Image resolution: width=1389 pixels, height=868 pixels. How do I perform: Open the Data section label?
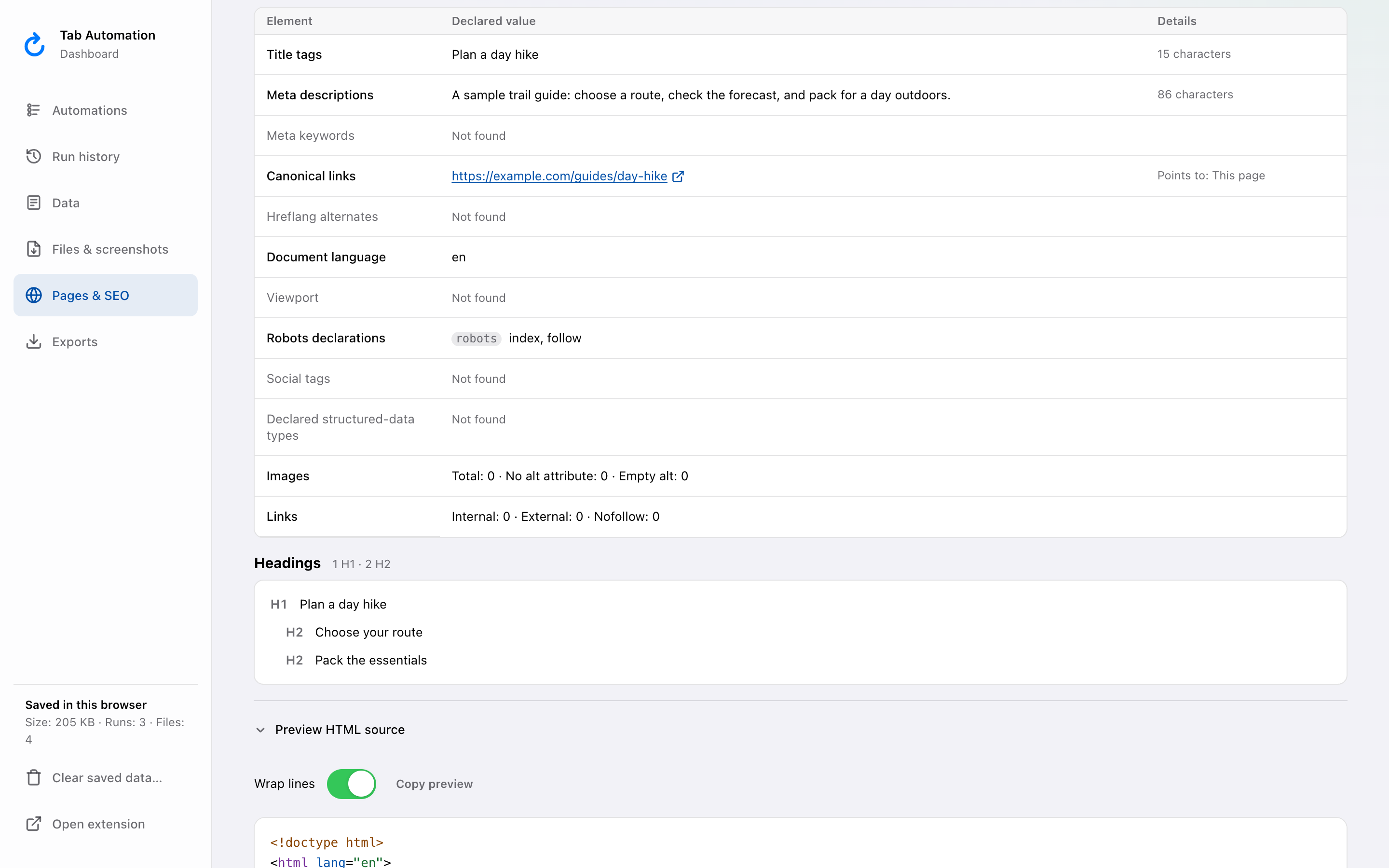pos(66,203)
